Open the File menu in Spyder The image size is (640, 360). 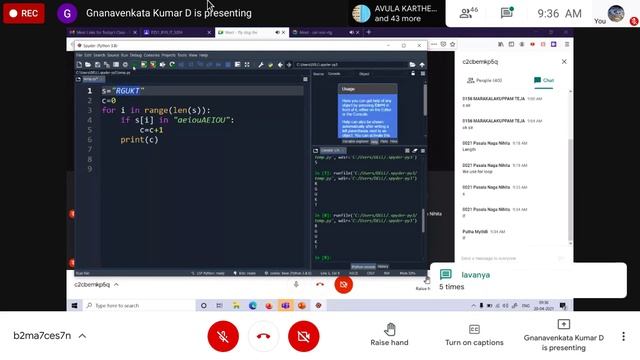click(79, 55)
